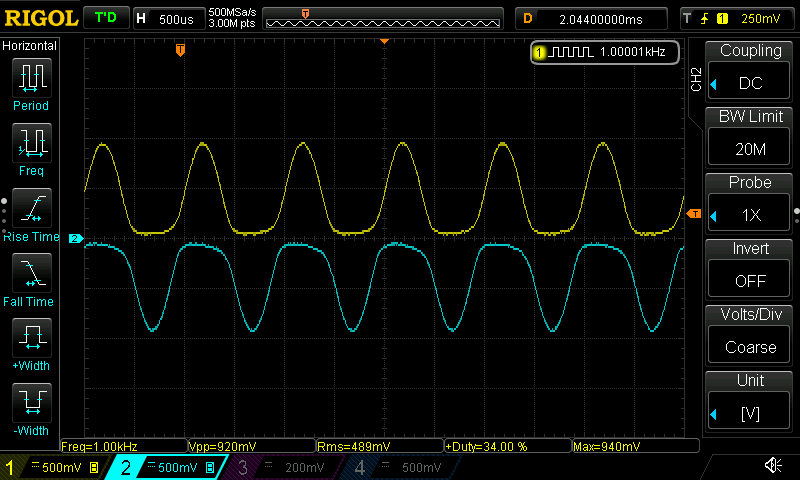Select channel 2 500mV tab

coord(167,467)
